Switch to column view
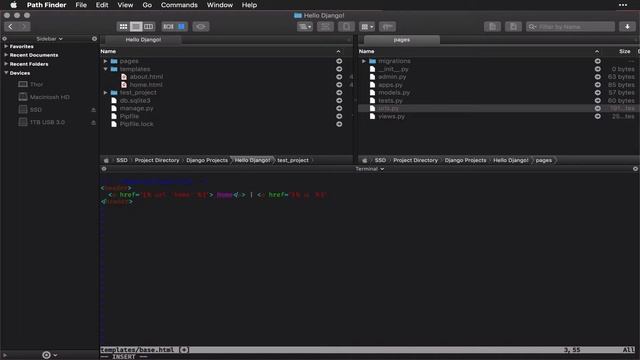The image size is (640, 360). (149, 27)
